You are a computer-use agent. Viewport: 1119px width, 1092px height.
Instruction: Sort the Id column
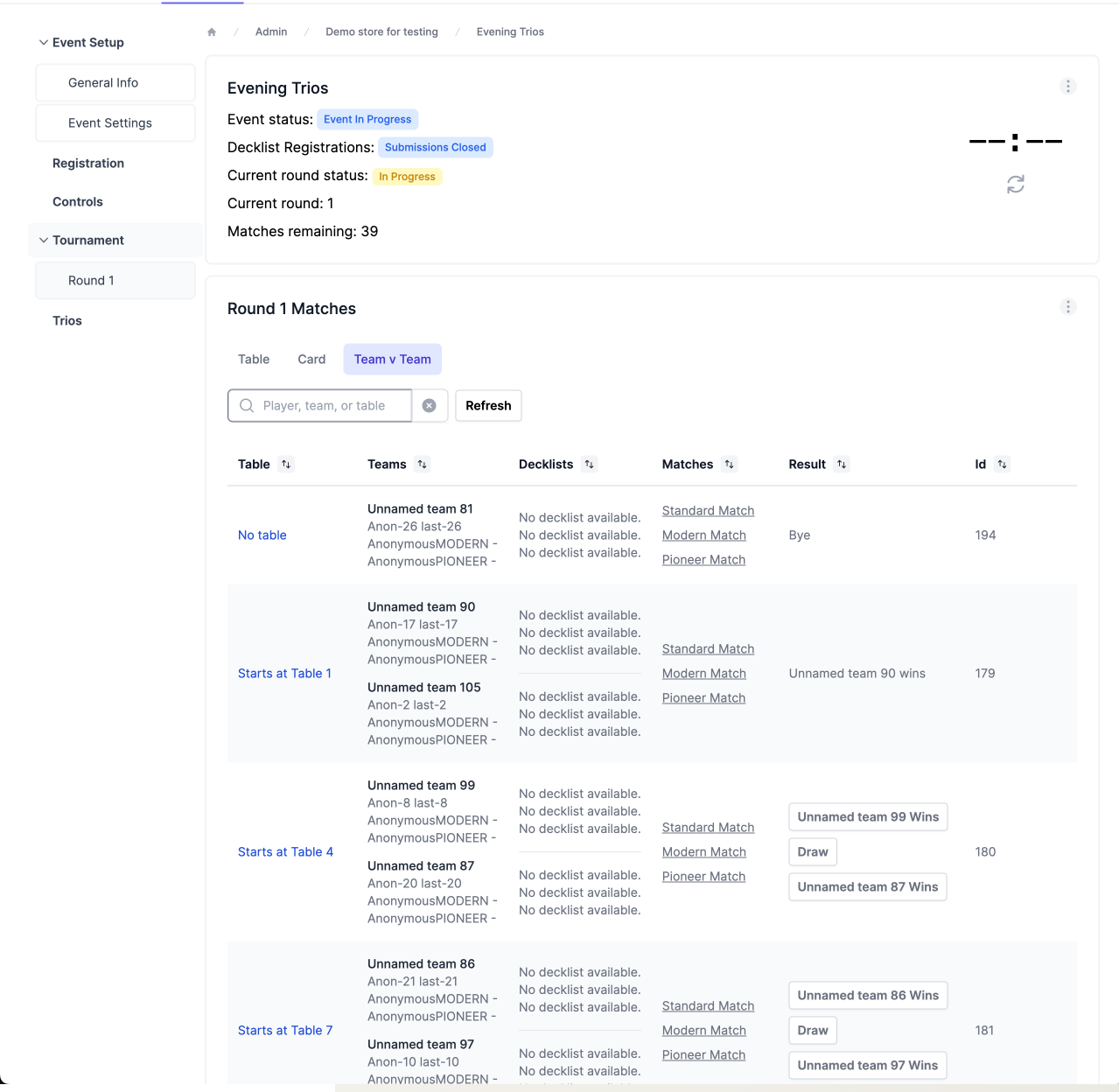click(x=1003, y=465)
